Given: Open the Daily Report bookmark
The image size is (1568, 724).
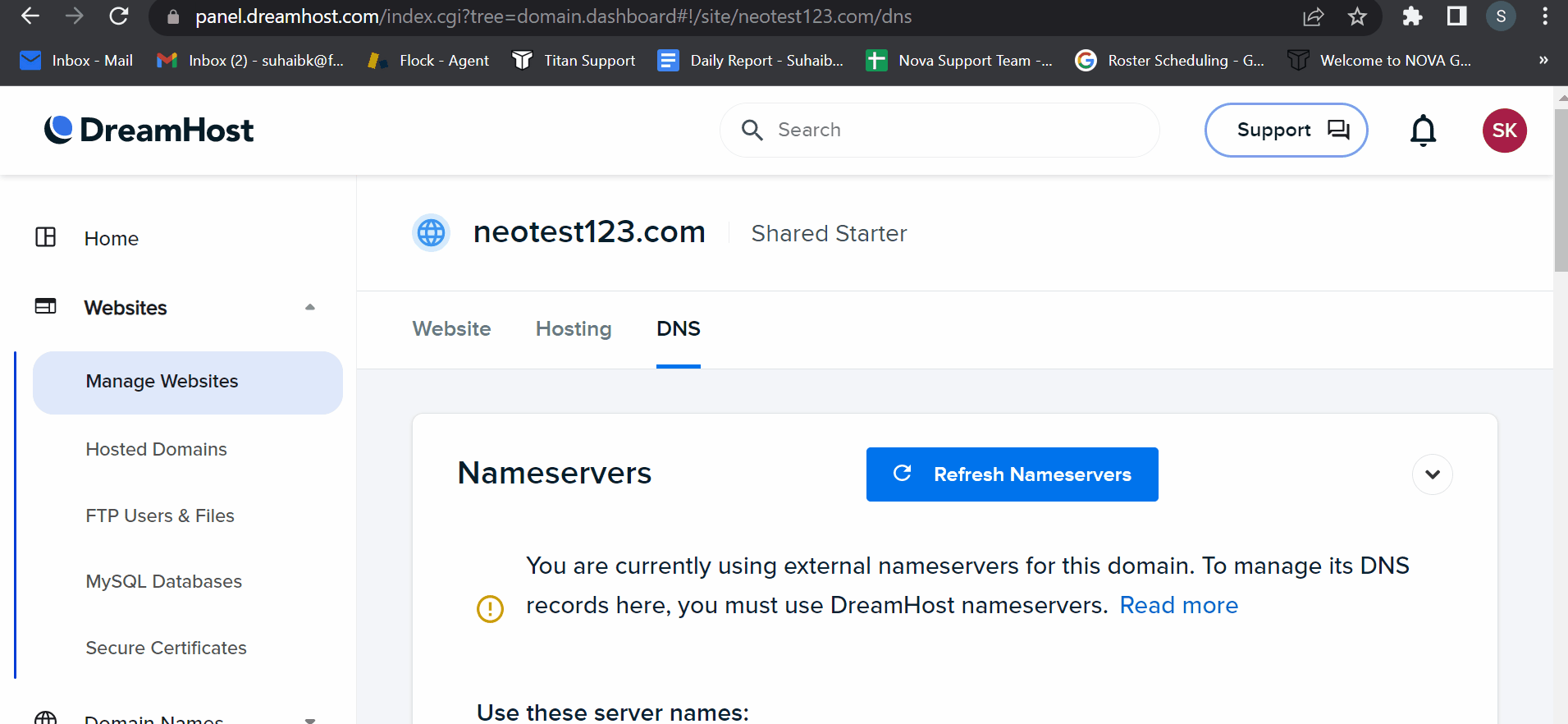Looking at the screenshot, I should coord(751,61).
